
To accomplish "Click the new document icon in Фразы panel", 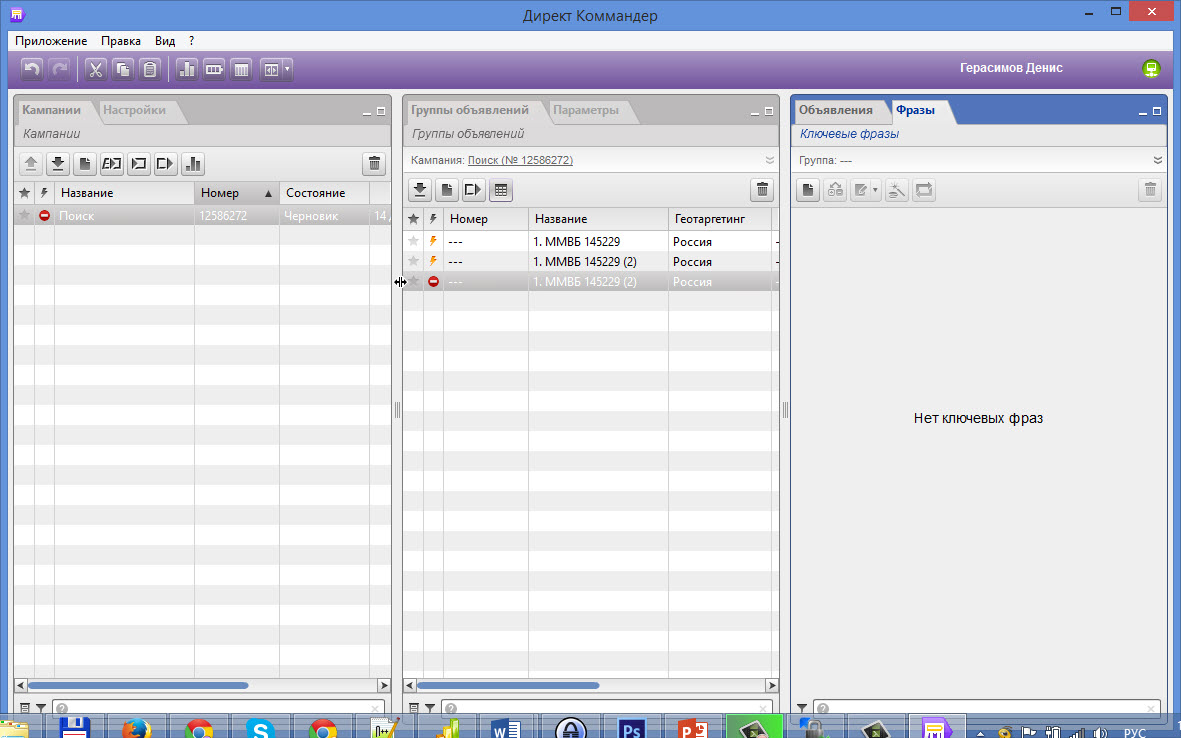I will pos(808,189).
